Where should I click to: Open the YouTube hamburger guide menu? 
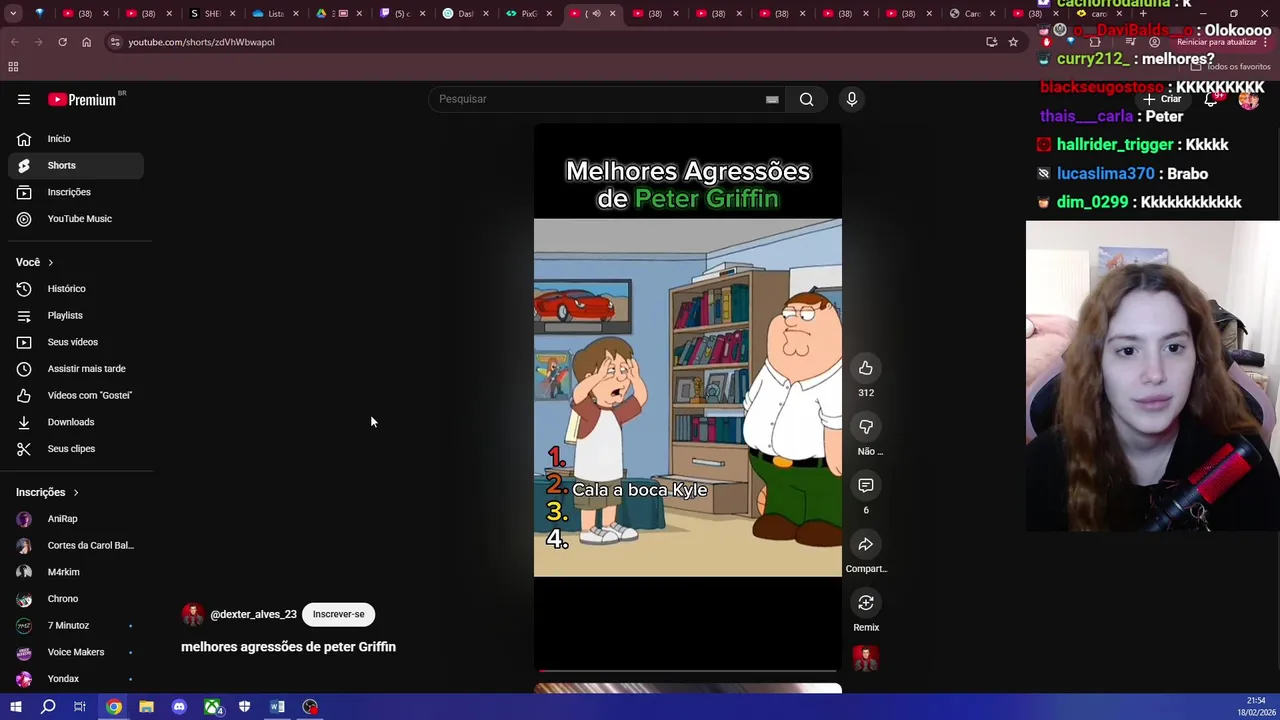tap(24, 99)
